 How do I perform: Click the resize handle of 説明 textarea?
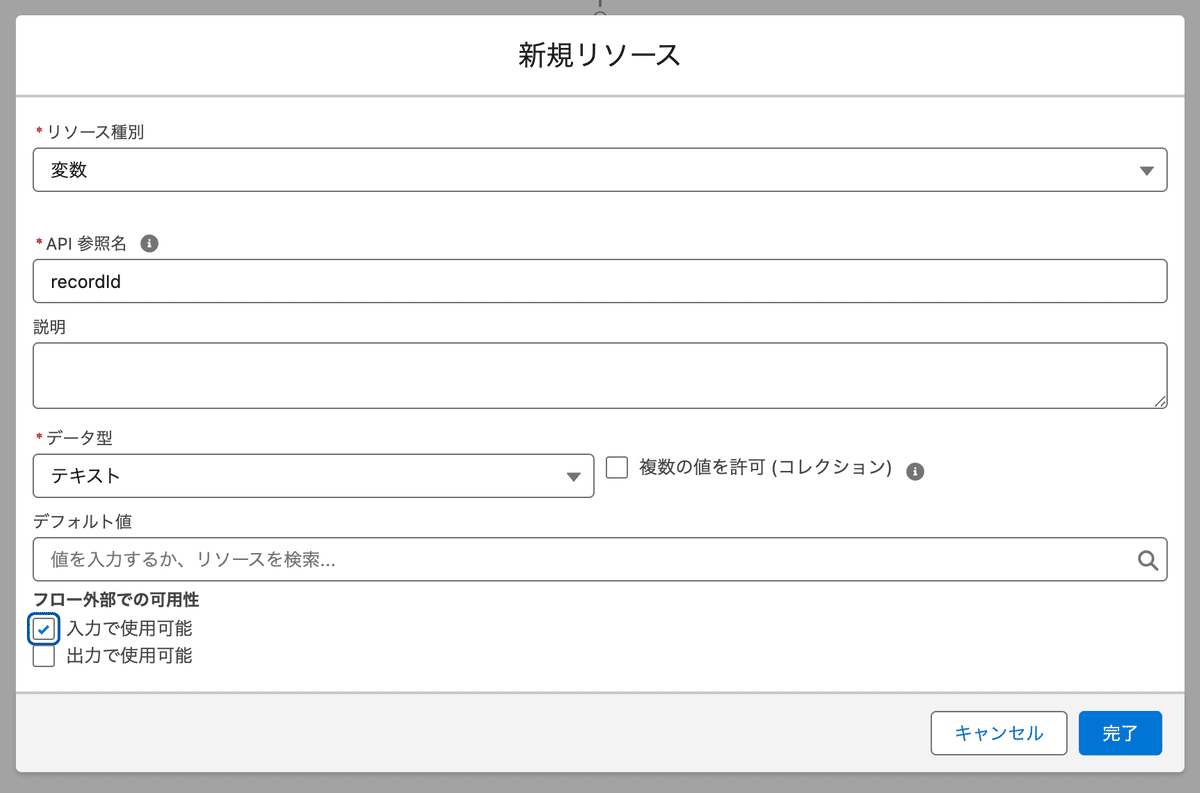pyautogui.click(x=1159, y=400)
